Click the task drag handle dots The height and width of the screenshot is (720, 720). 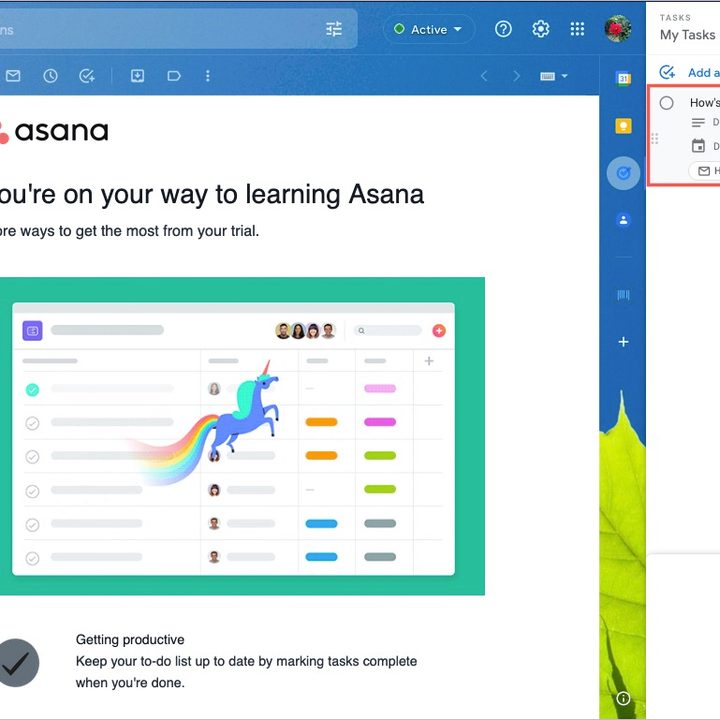pos(655,138)
